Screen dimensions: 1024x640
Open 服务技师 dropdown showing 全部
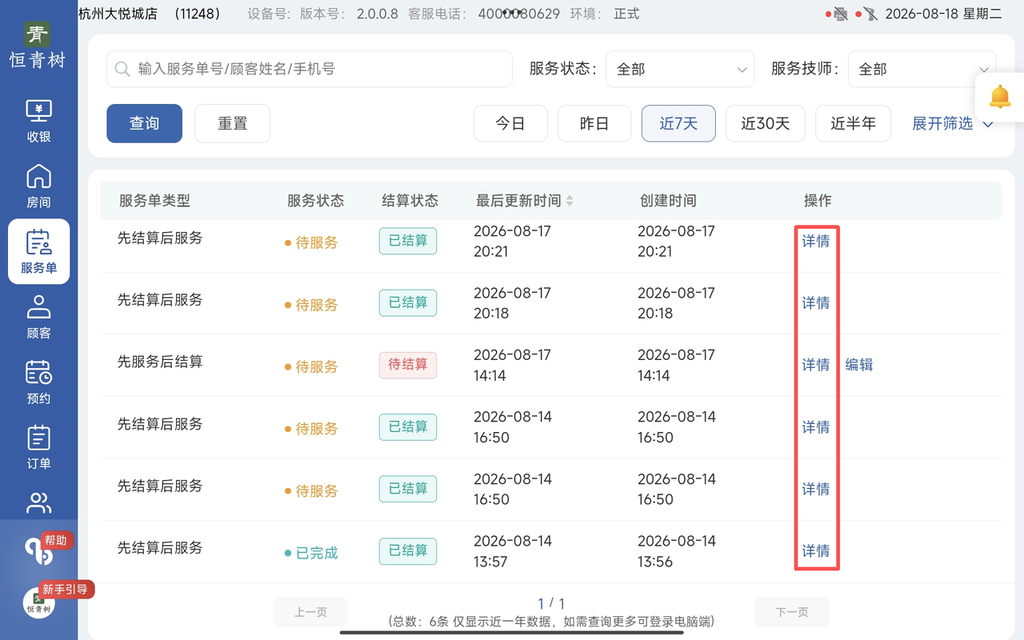pyautogui.click(x=921, y=69)
